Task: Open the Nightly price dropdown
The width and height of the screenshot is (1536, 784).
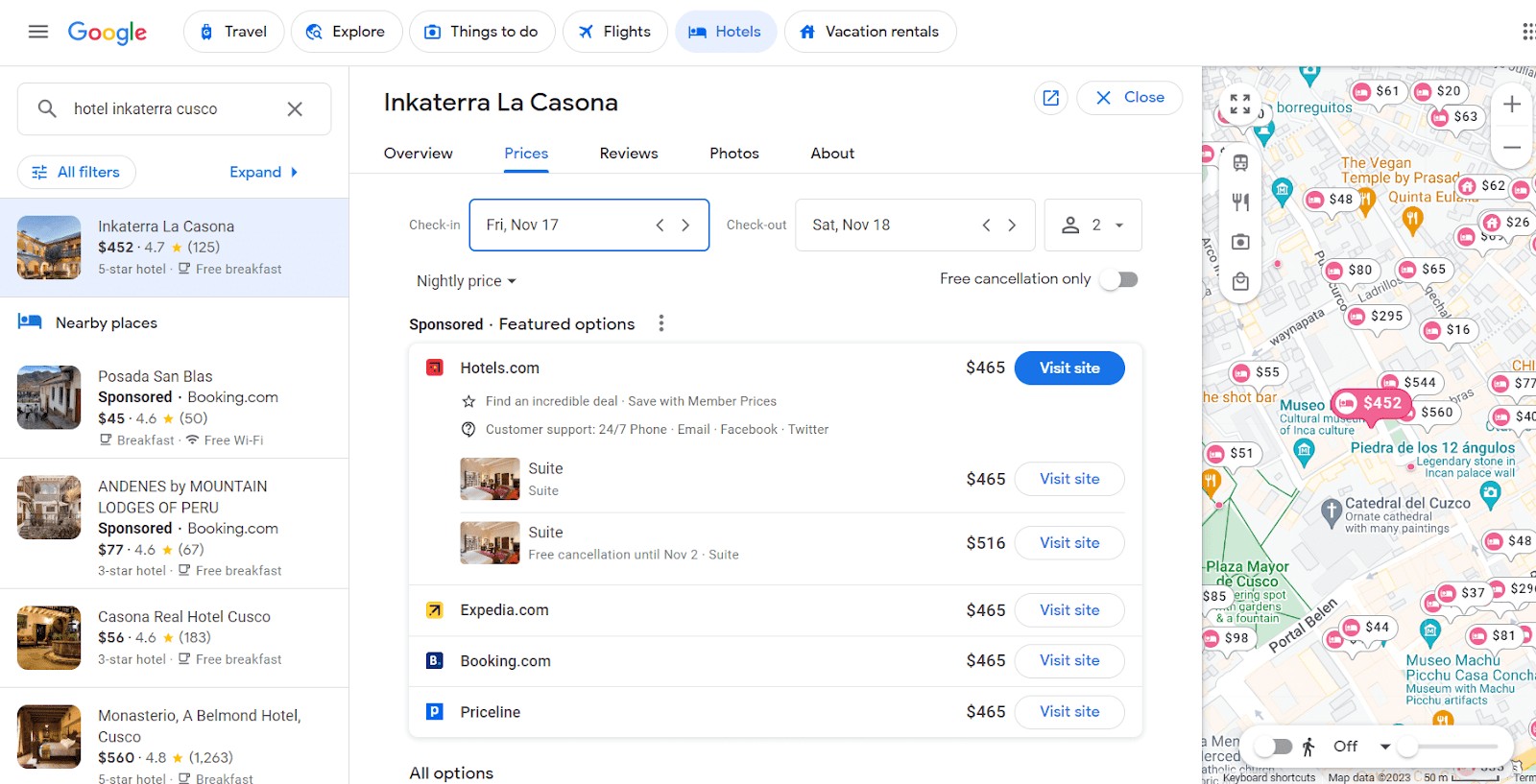Action: click(x=467, y=281)
